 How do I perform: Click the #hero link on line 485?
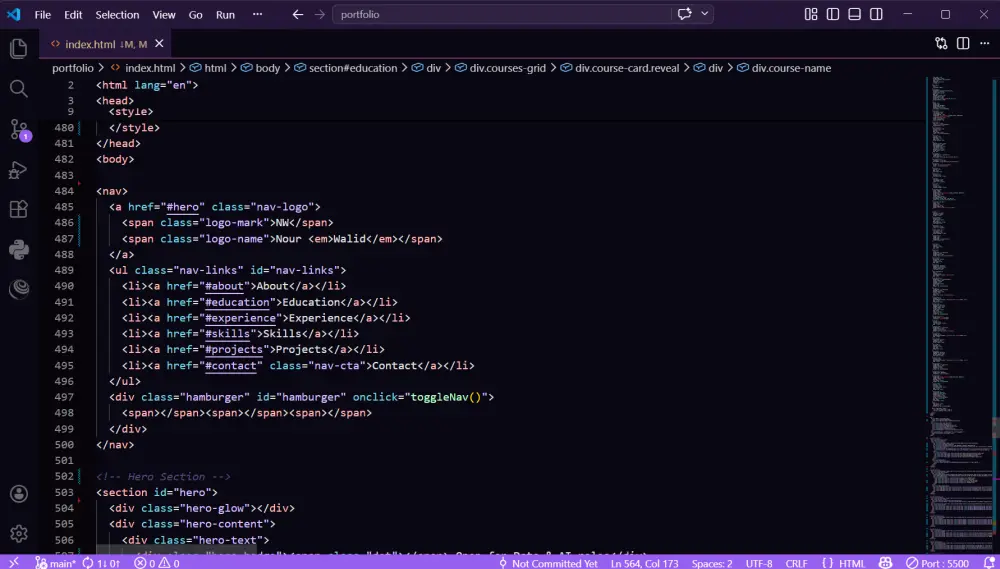(182, 207)
